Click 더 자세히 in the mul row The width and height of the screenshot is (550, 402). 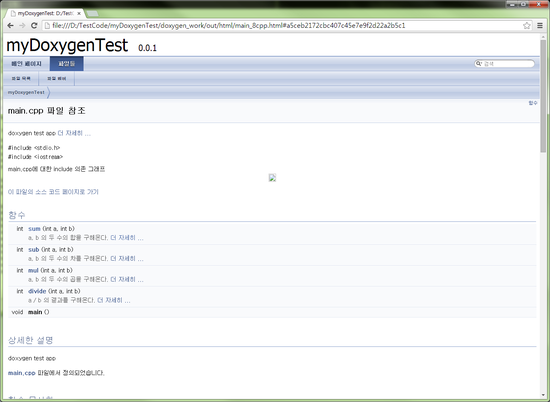coord(127,280)
